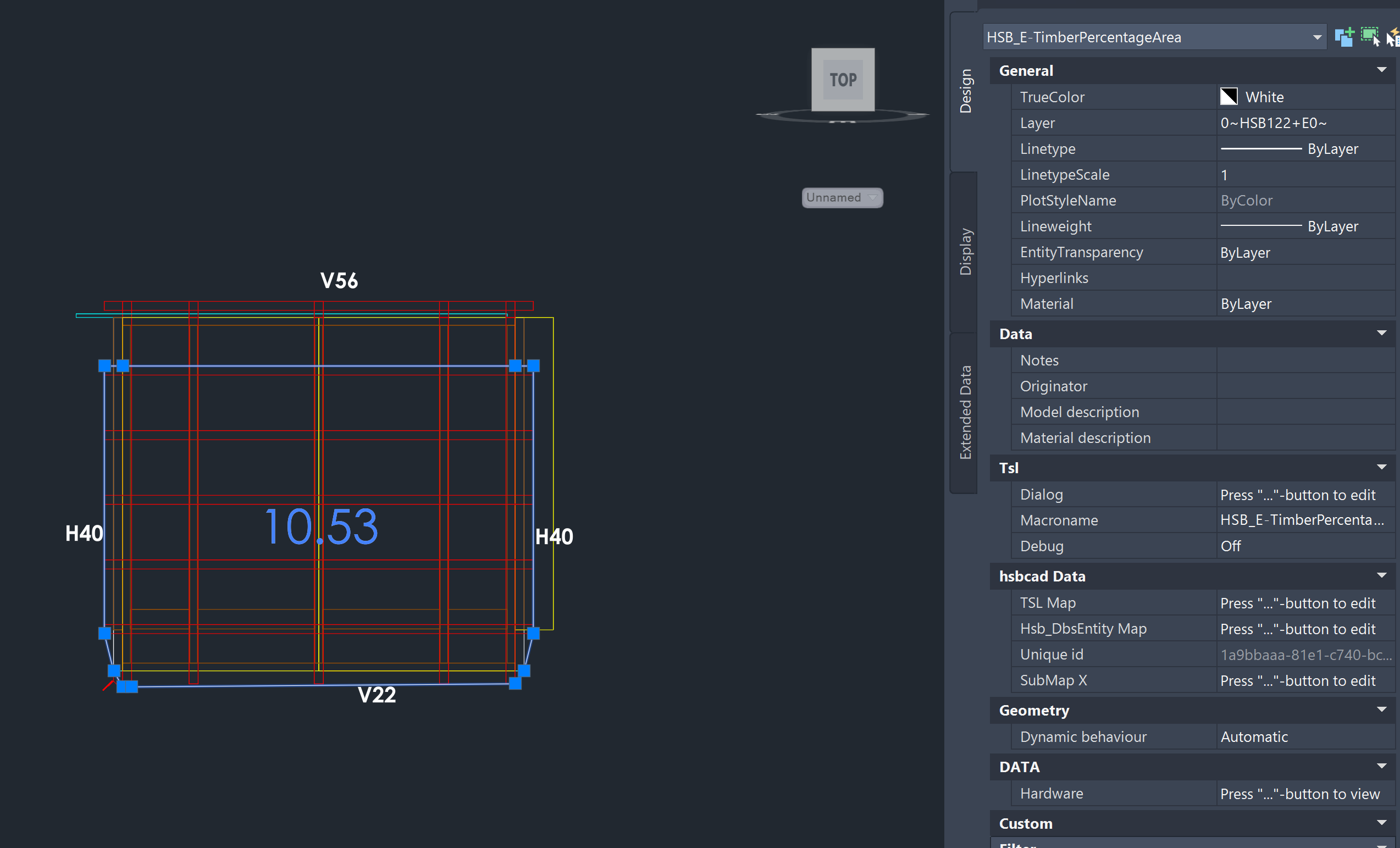Collapse the hsbcad Data section
This screenshot has height=848, width=1400.
click(x=1381, y=576)
